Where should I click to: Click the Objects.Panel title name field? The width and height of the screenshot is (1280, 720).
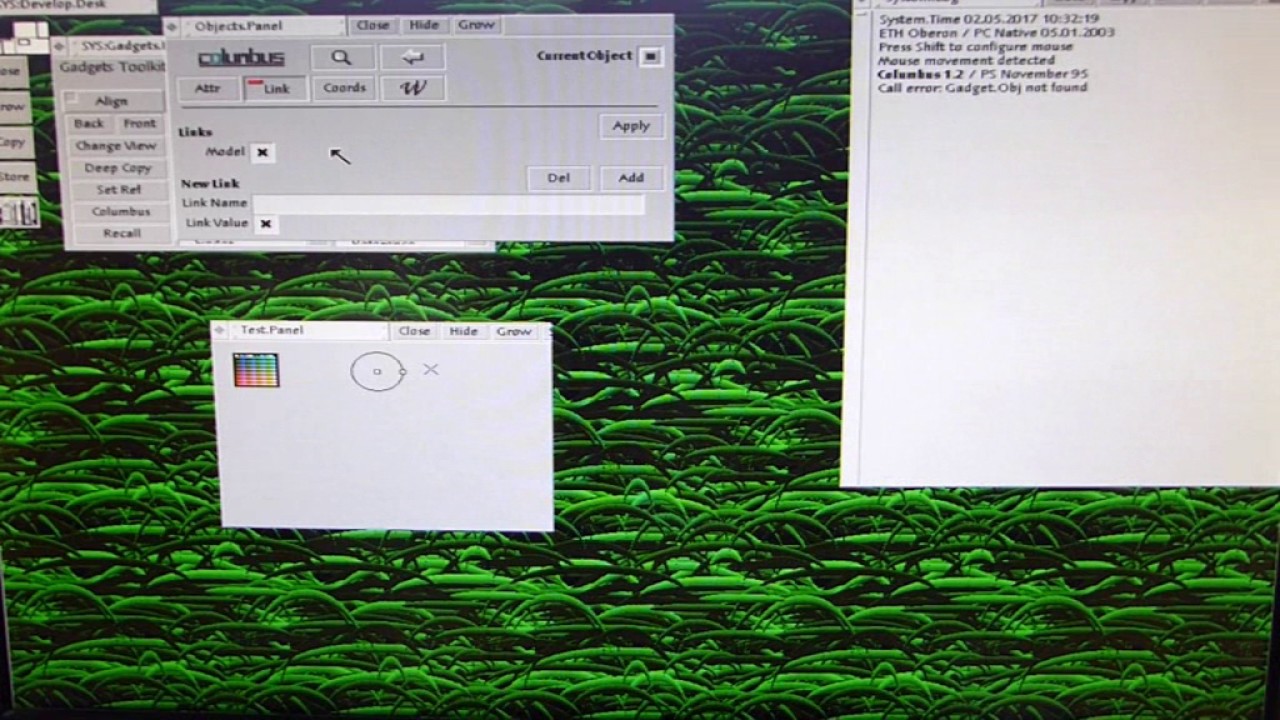[x=264, y=26]
